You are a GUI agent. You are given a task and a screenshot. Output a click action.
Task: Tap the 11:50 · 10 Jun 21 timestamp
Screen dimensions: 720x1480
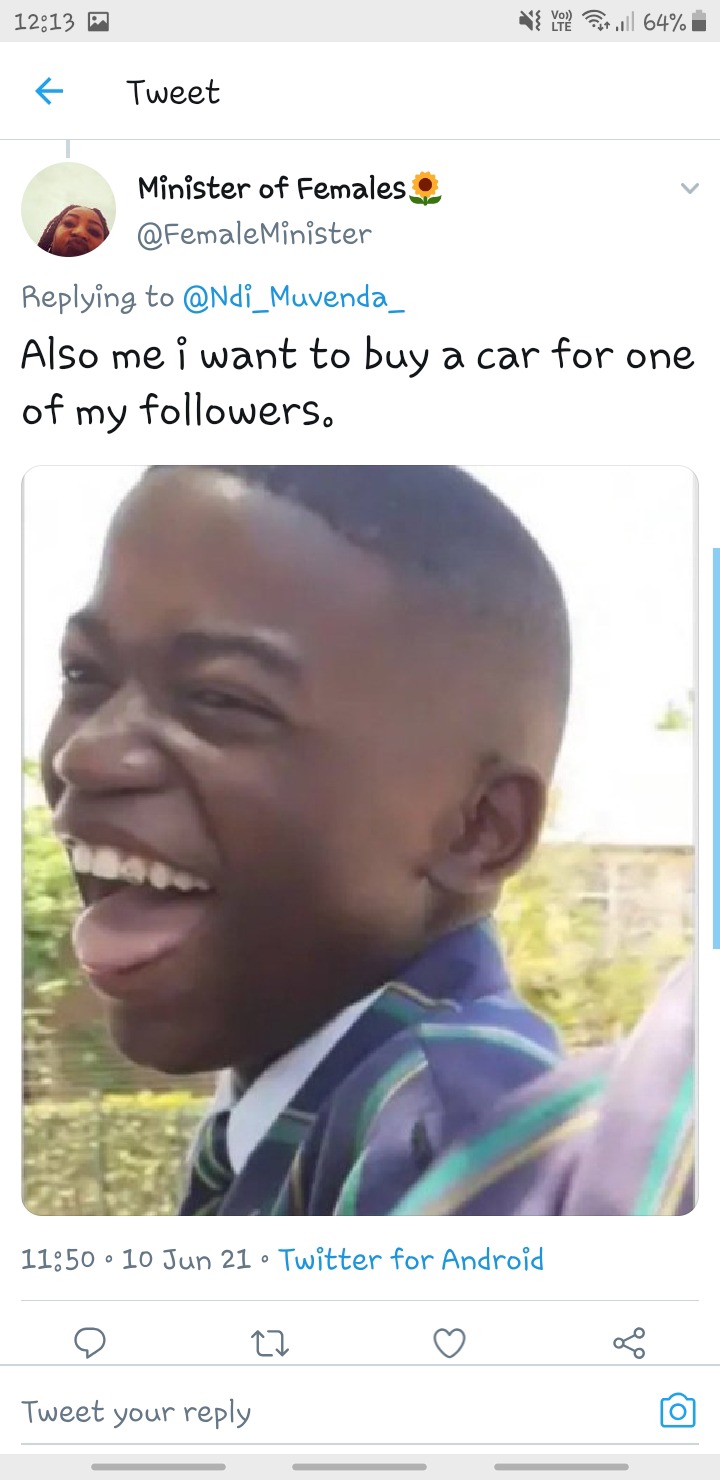(136, 1259)
